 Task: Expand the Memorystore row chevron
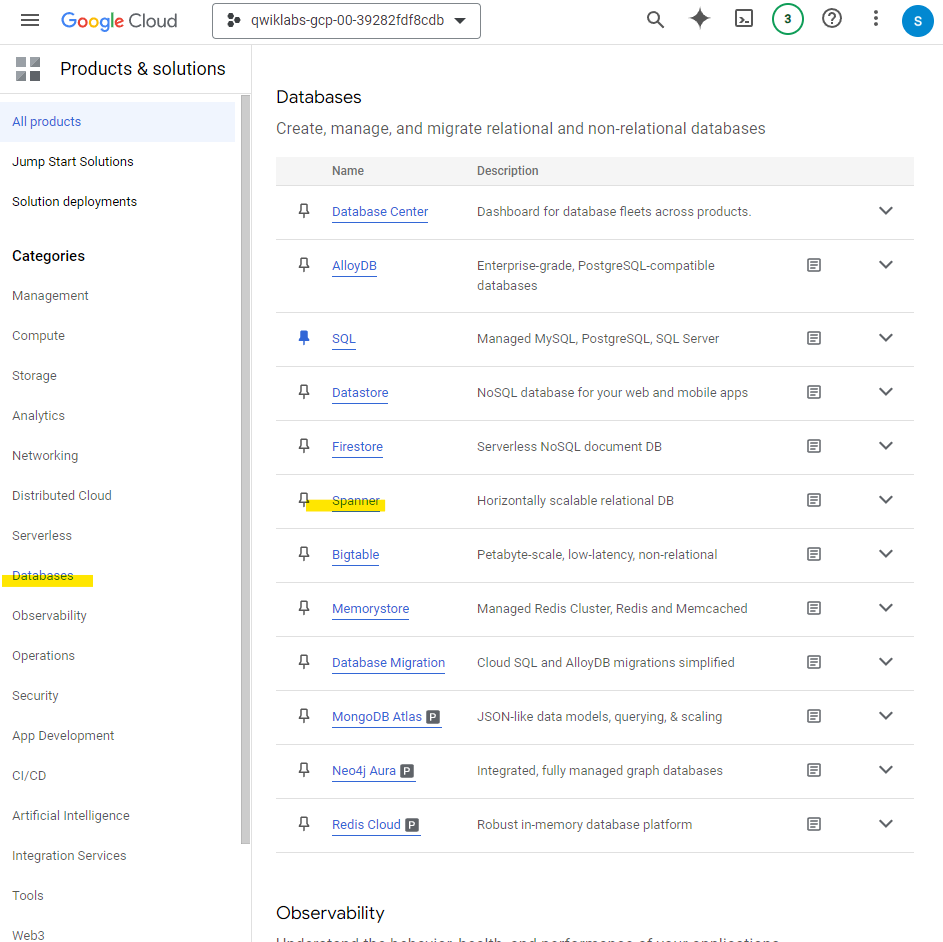(x=886, y=608)
